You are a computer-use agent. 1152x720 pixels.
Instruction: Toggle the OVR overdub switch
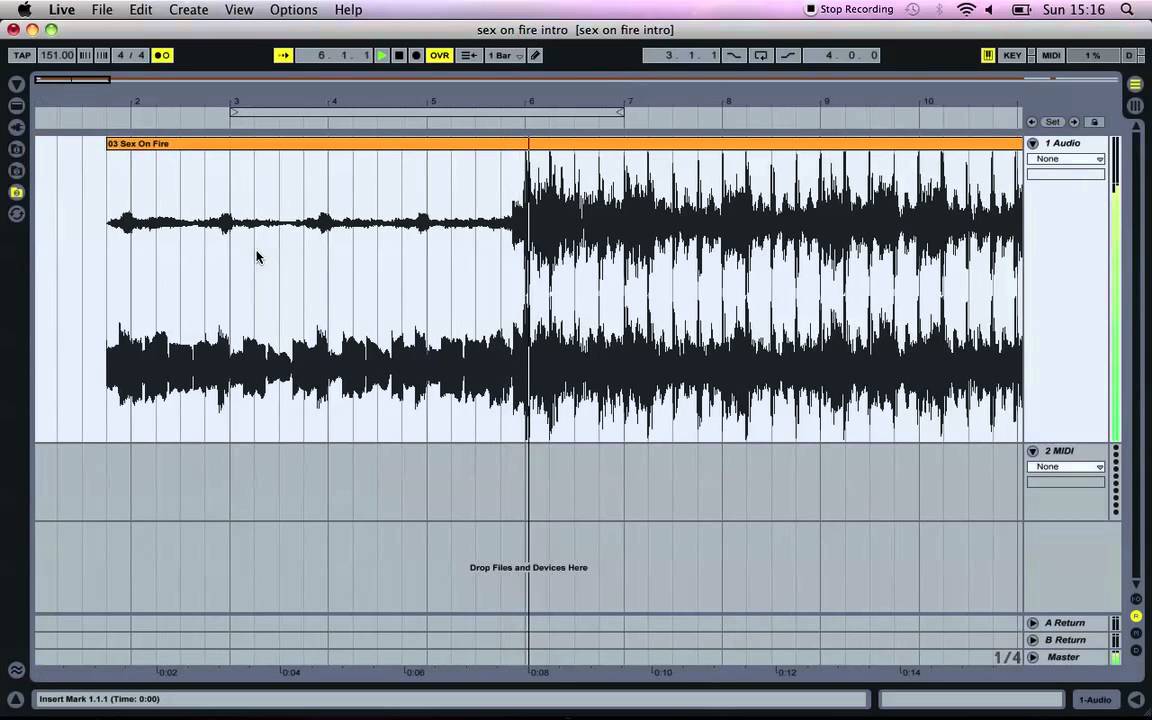pos(439,55)
